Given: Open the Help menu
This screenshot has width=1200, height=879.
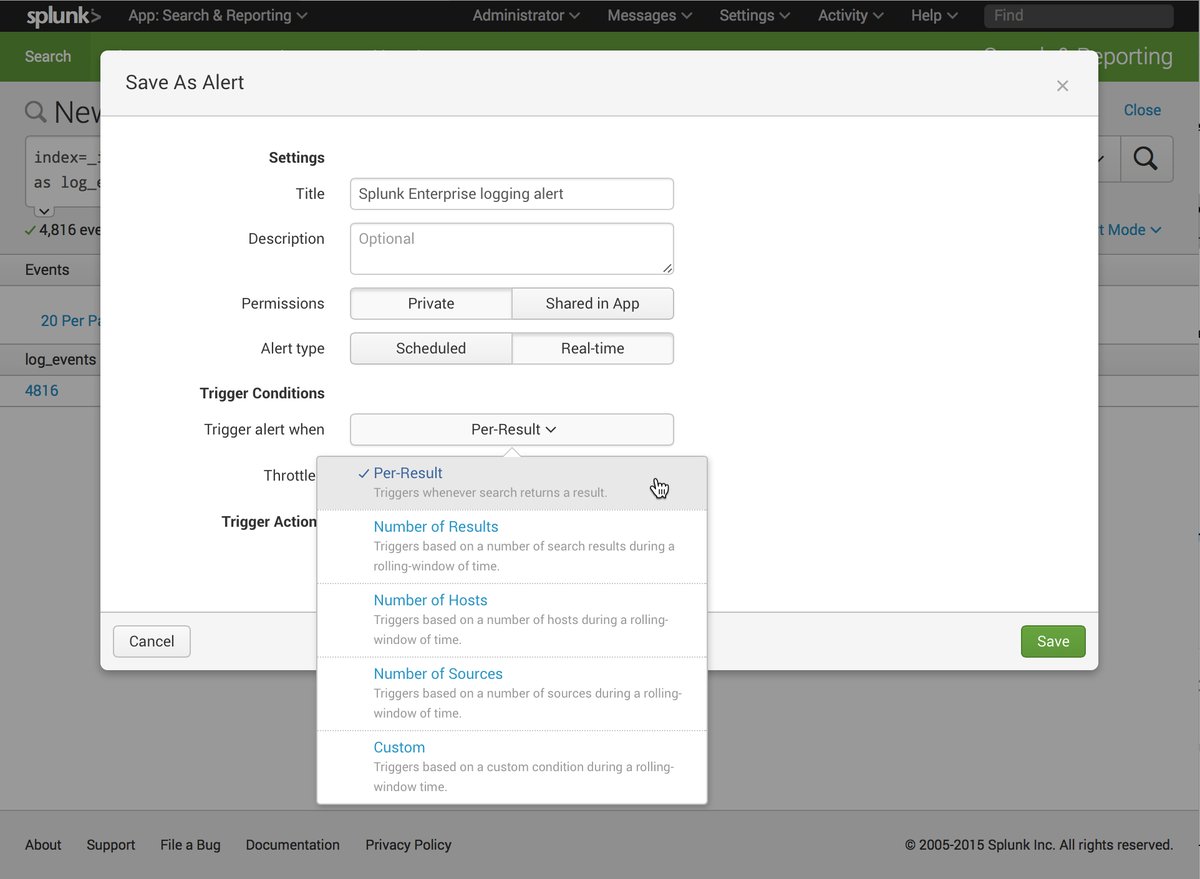Looking at the screenshot, I should point(932,15).
